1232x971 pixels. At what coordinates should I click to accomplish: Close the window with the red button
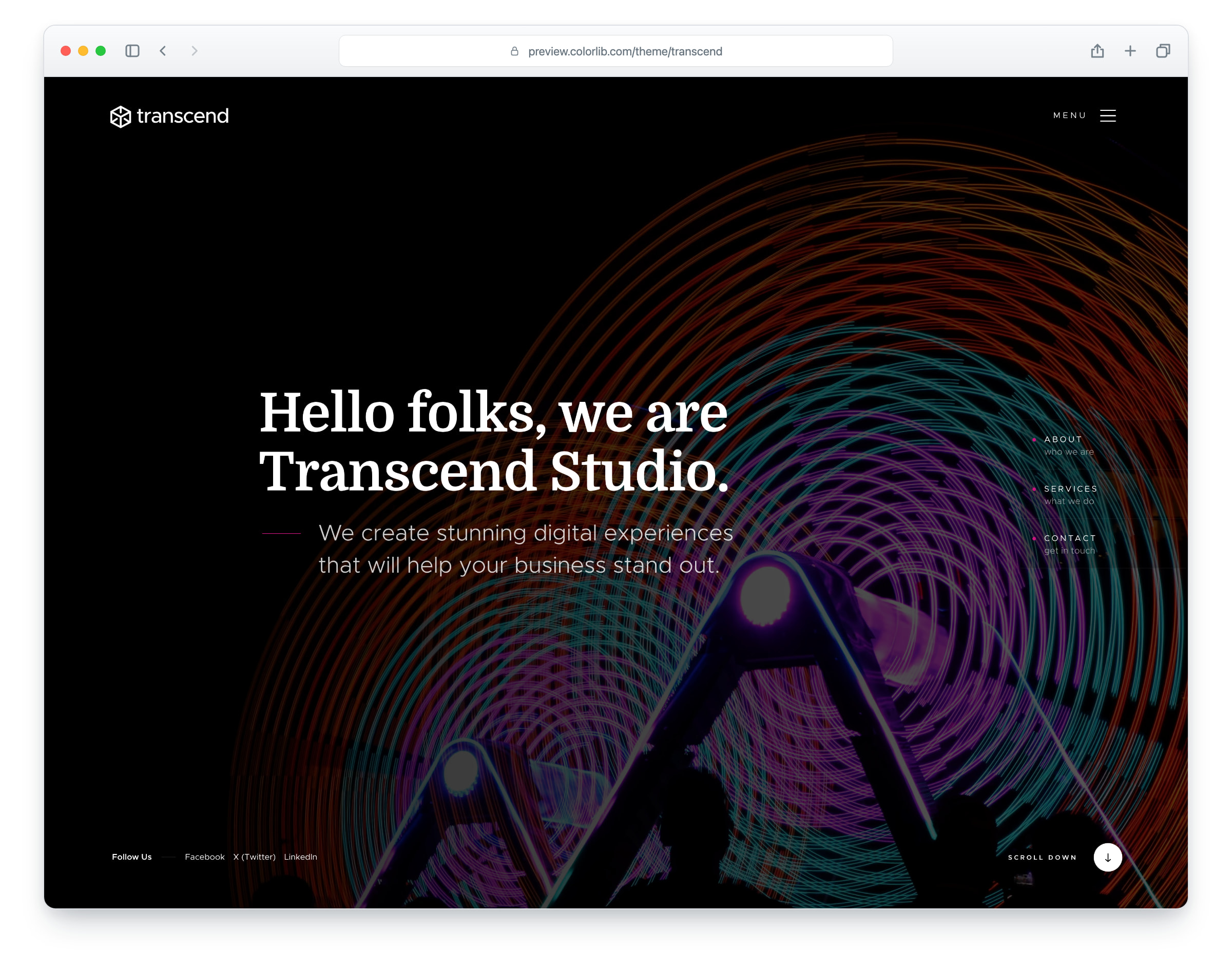coord(66,51)
